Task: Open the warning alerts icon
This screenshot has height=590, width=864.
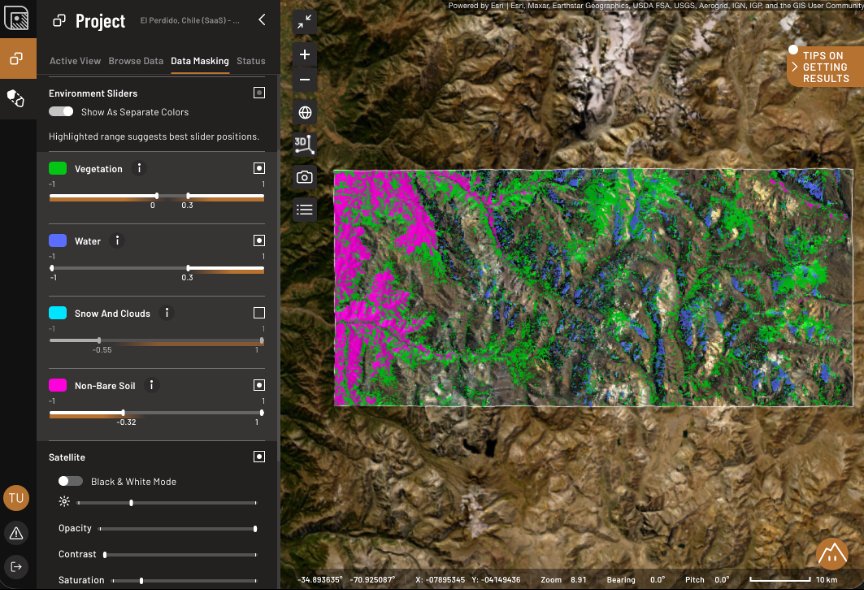Action: pyautogui.click(x=16, y=533)
